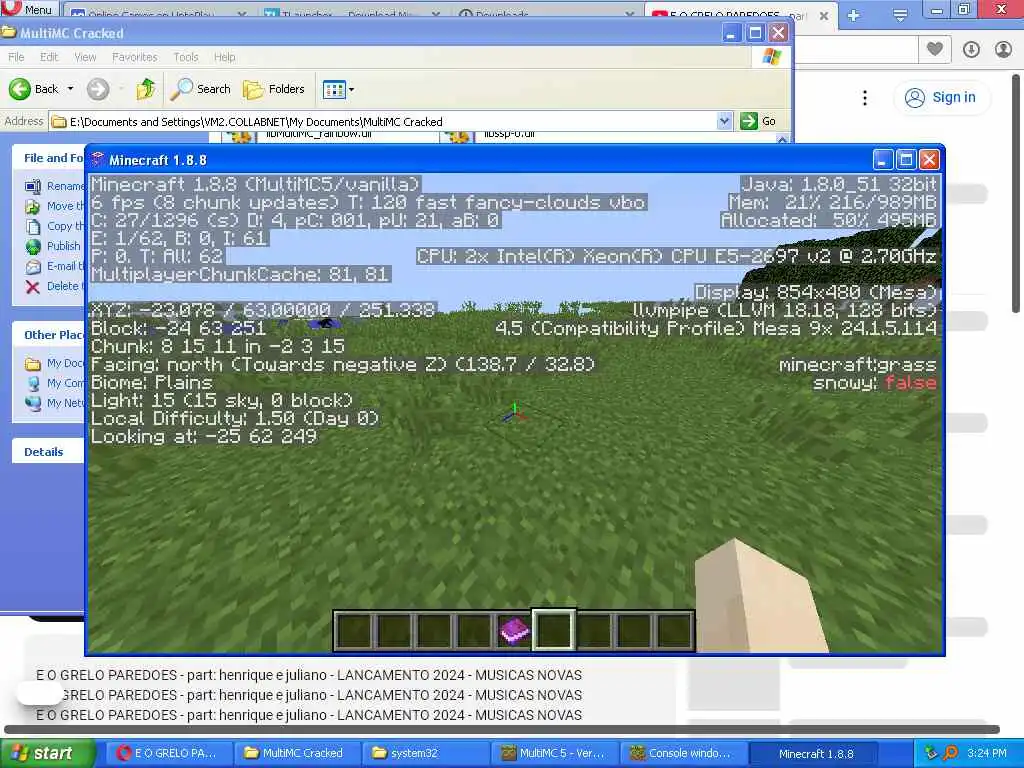Click the Windows Start button
1024x768 pixels.
[x=46, y=753]
